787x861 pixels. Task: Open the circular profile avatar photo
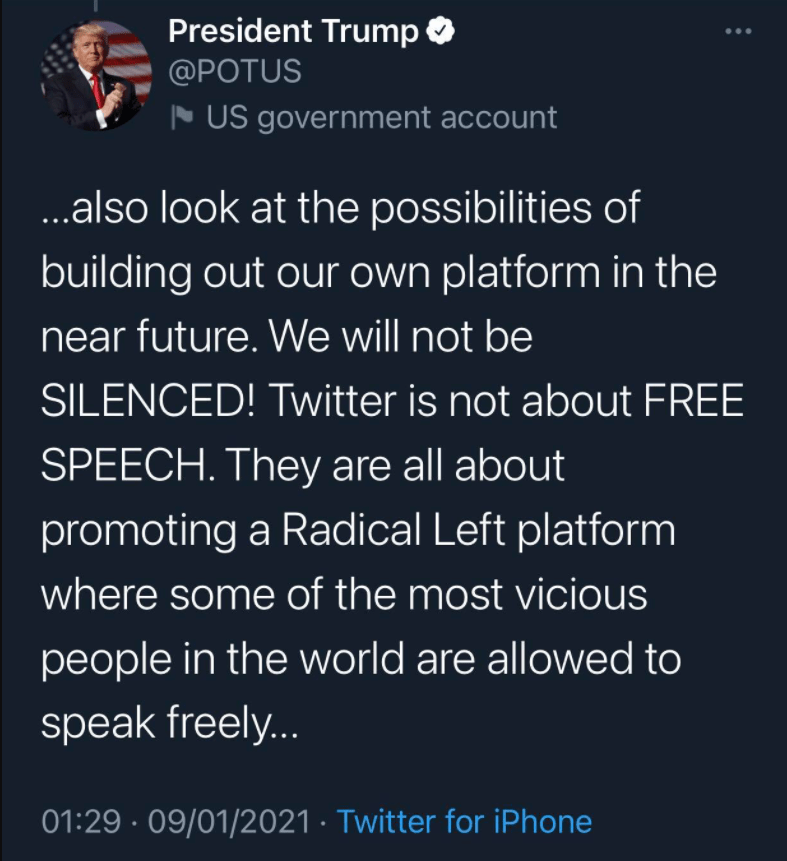96,75
